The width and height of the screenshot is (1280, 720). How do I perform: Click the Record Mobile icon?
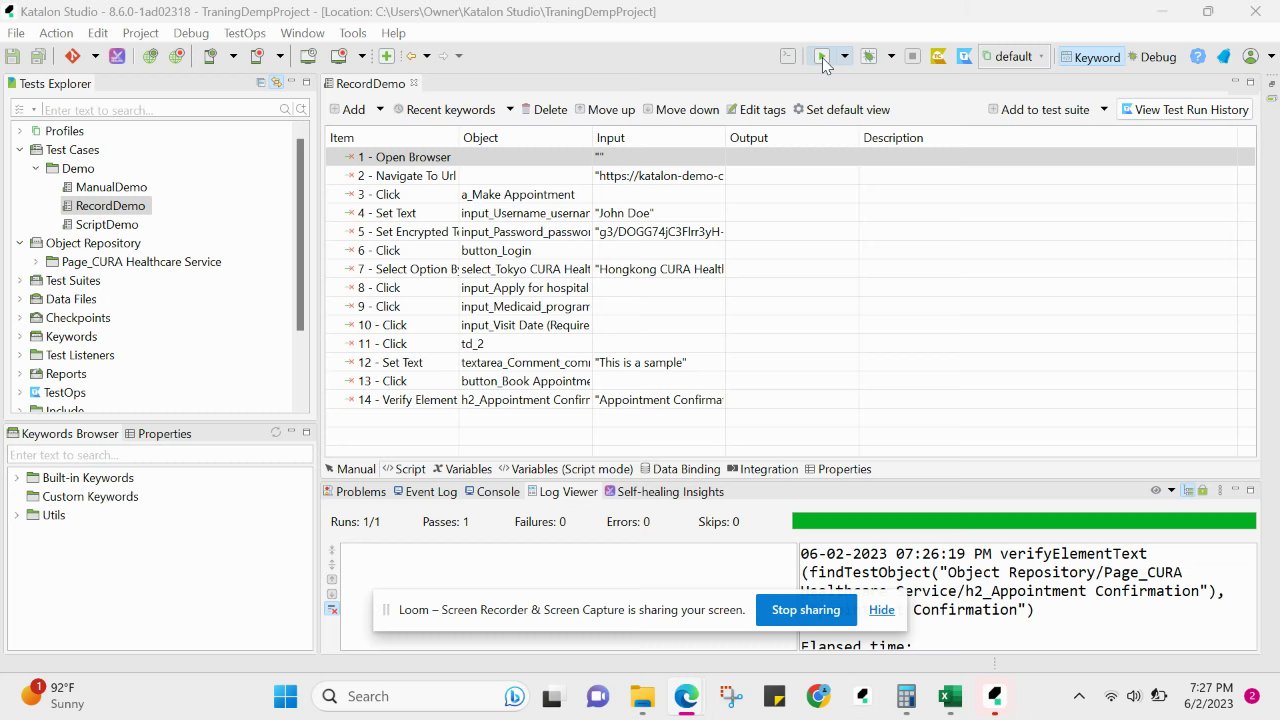tap(257, 57)
